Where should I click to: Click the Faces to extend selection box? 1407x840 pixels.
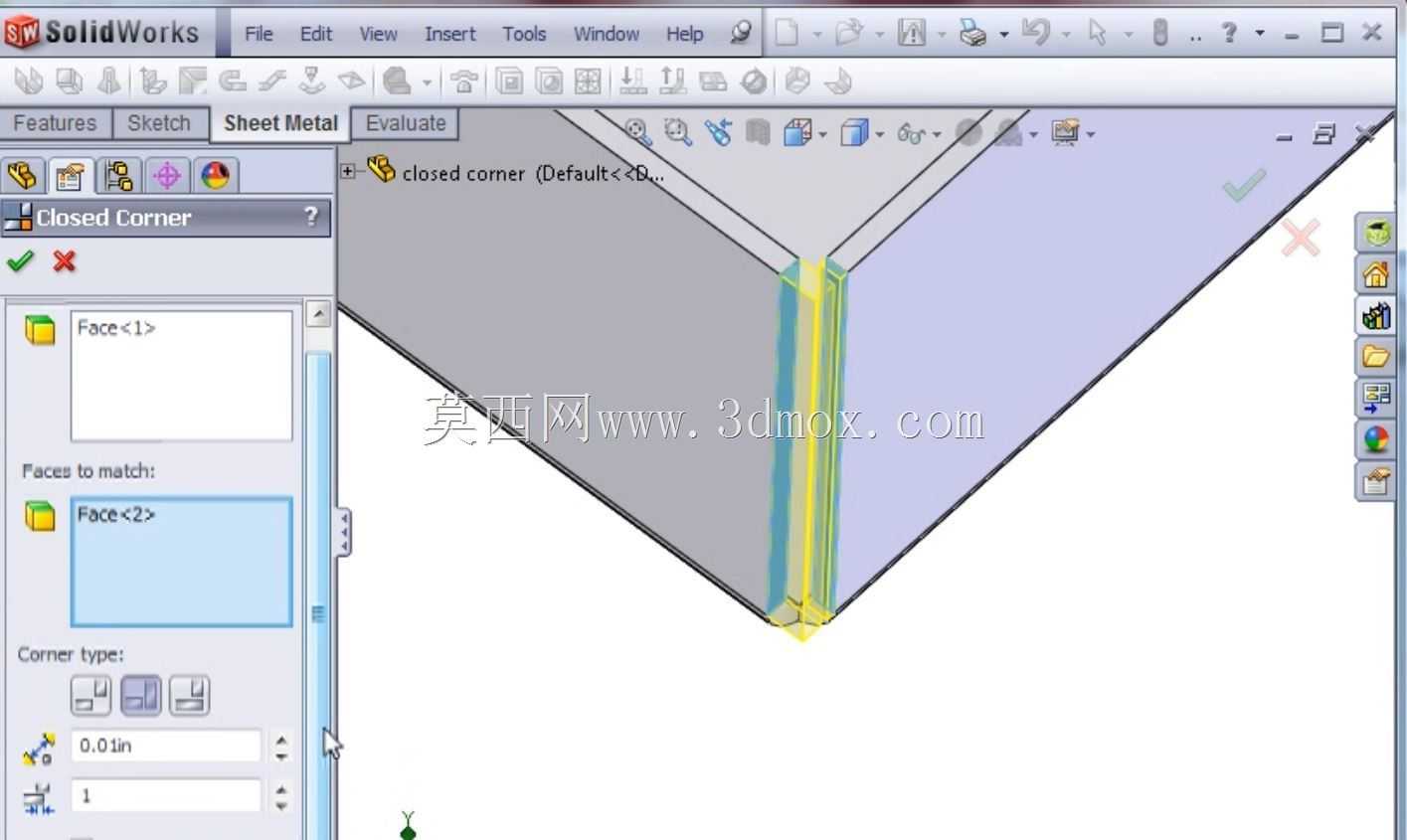(x=182, y=376)
